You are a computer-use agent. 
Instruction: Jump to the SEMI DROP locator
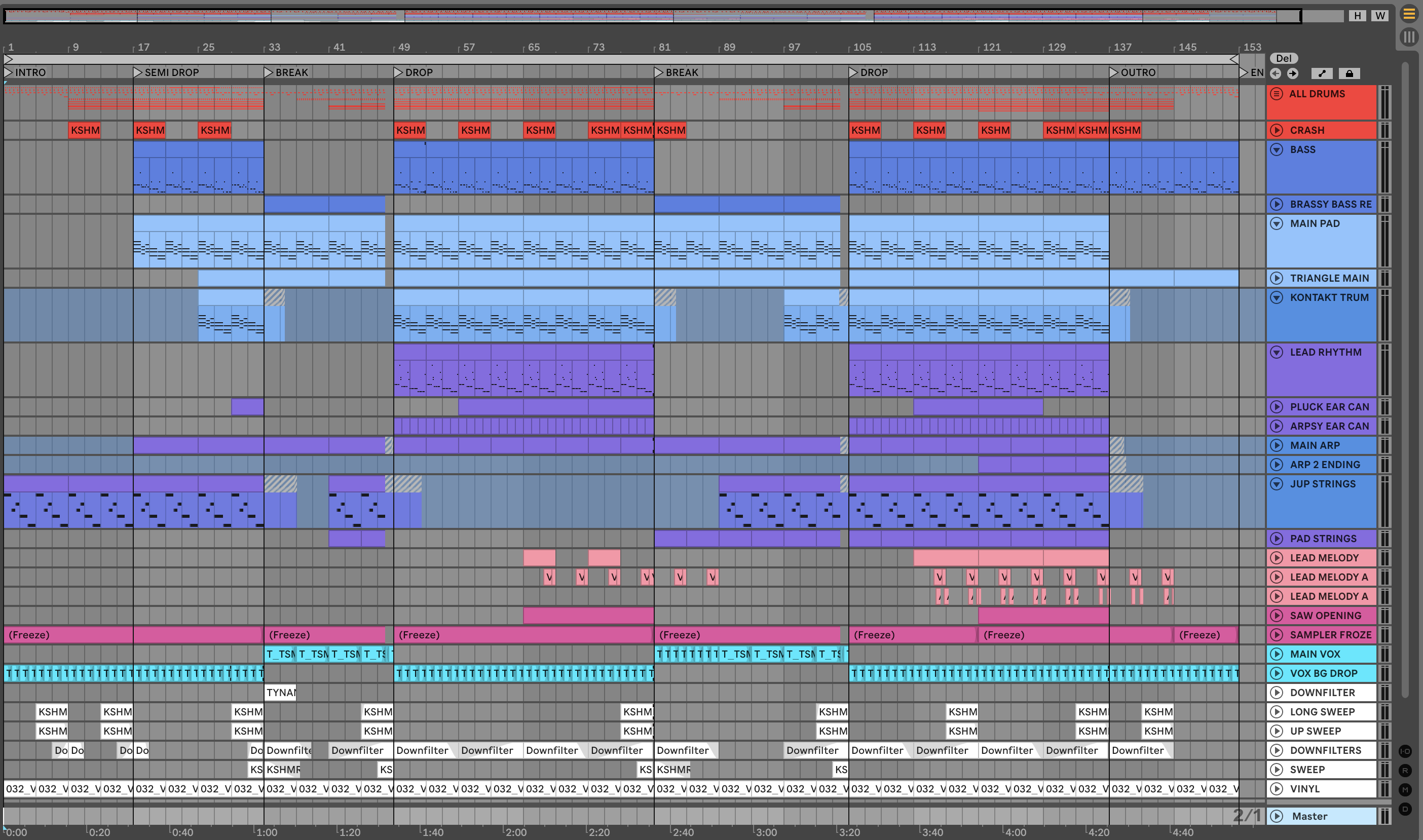137,72
